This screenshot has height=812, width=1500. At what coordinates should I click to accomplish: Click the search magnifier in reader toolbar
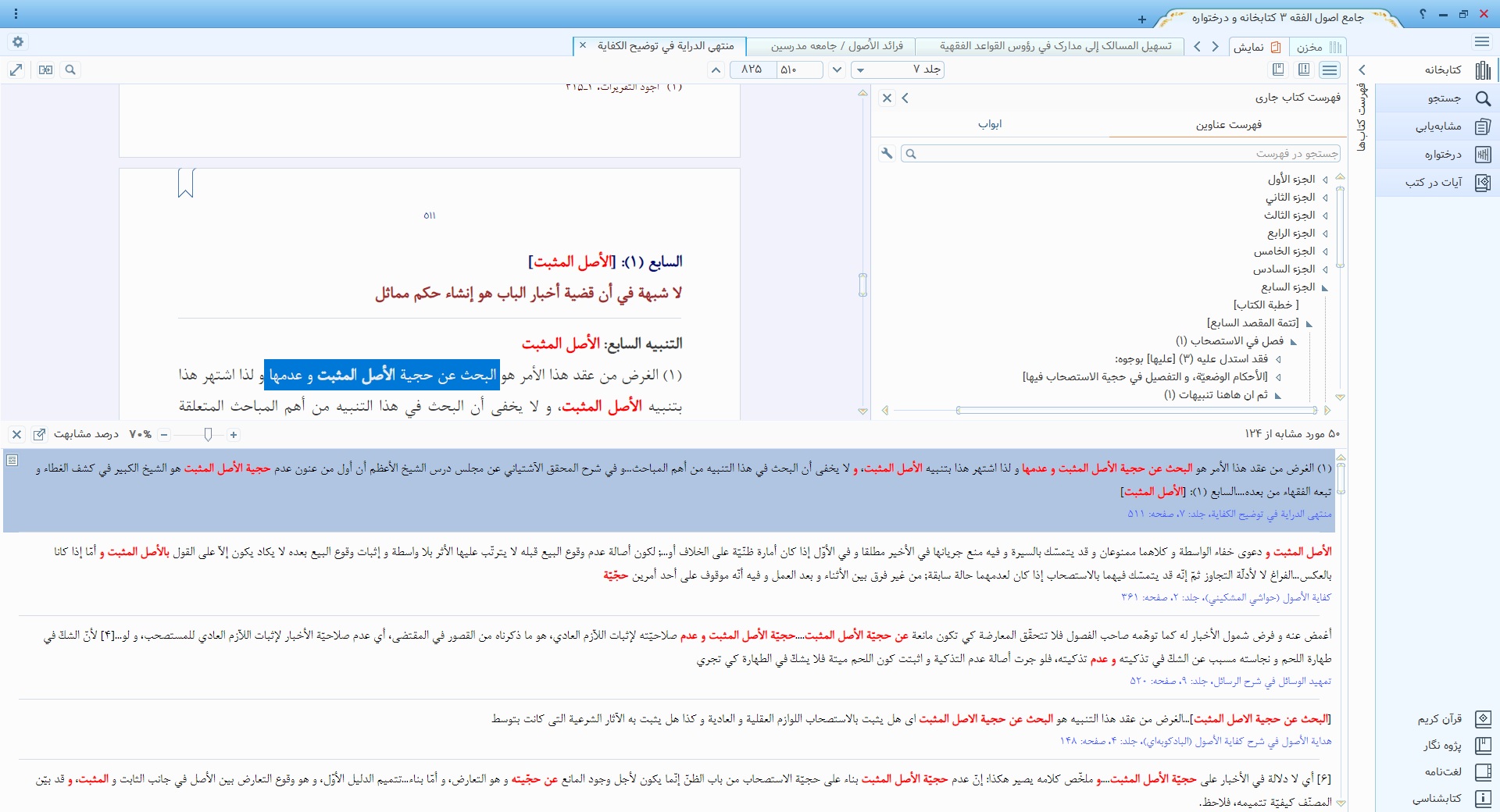click(70, 70)
